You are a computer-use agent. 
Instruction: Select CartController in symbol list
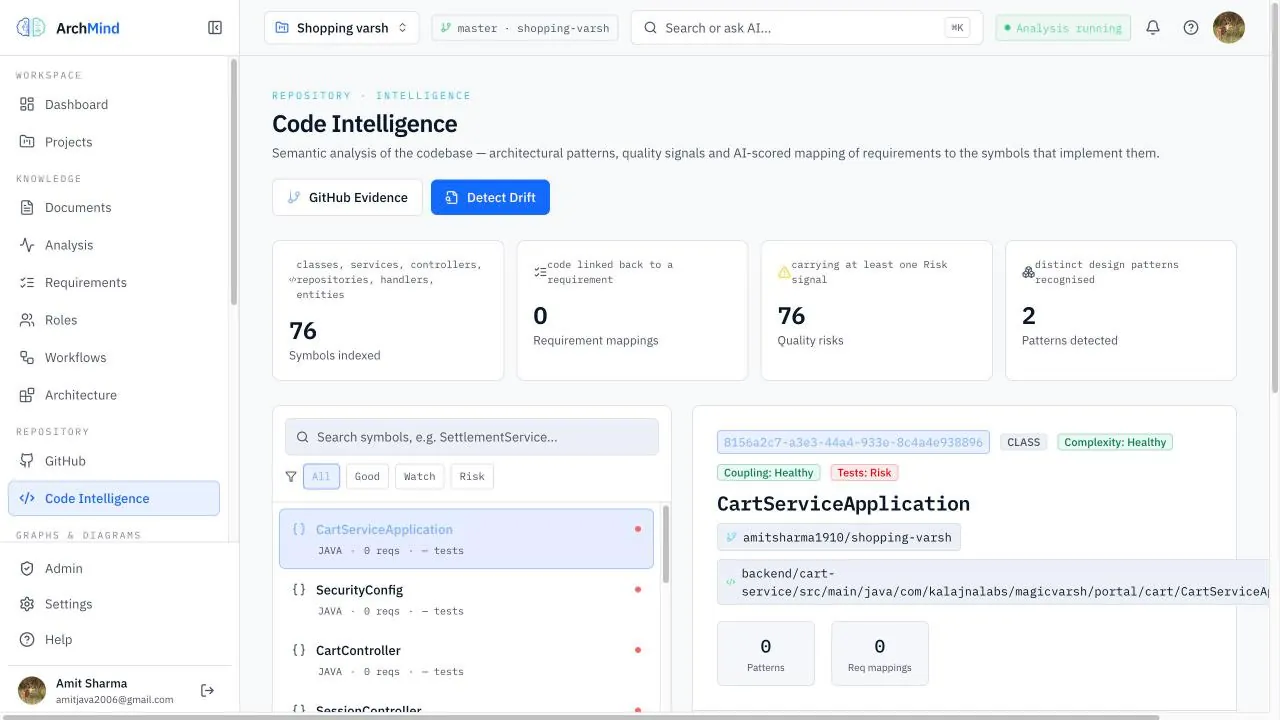tap(466, 660)
